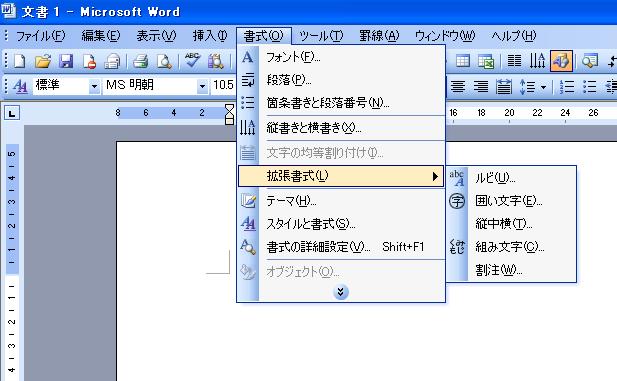Viewport: 617px width, 381px height.
Task: Select 組み文字(C)... in submenu
Action: coord(511,247)
